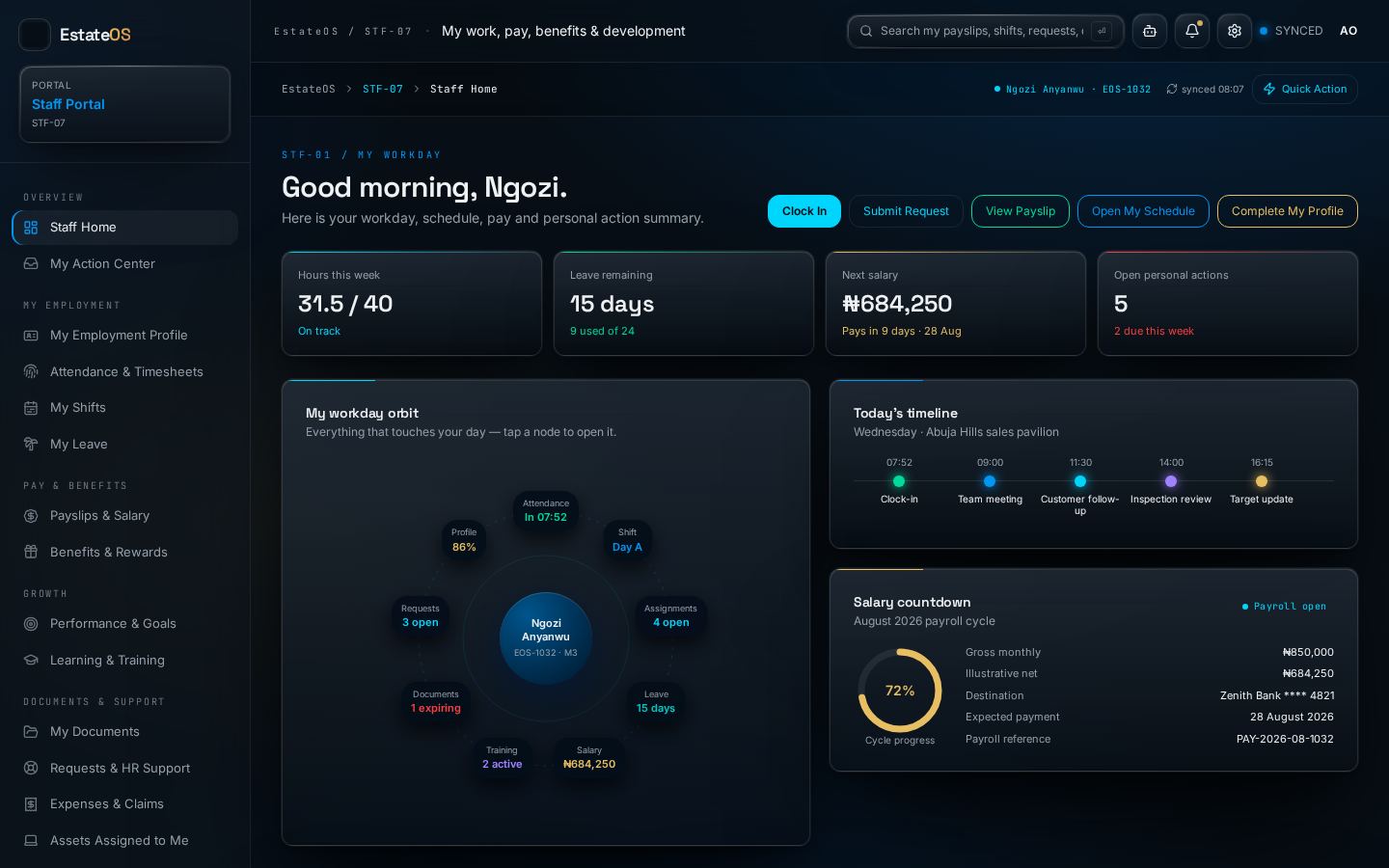Screen dimensions: 1389x868
Task: Click the My Employment Profile ID card icon
Action: [31, 336]
